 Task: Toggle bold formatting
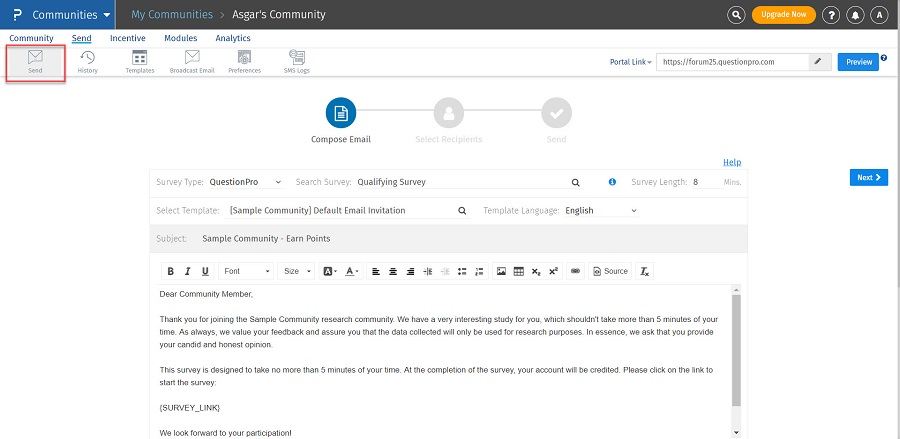point(170,271)
